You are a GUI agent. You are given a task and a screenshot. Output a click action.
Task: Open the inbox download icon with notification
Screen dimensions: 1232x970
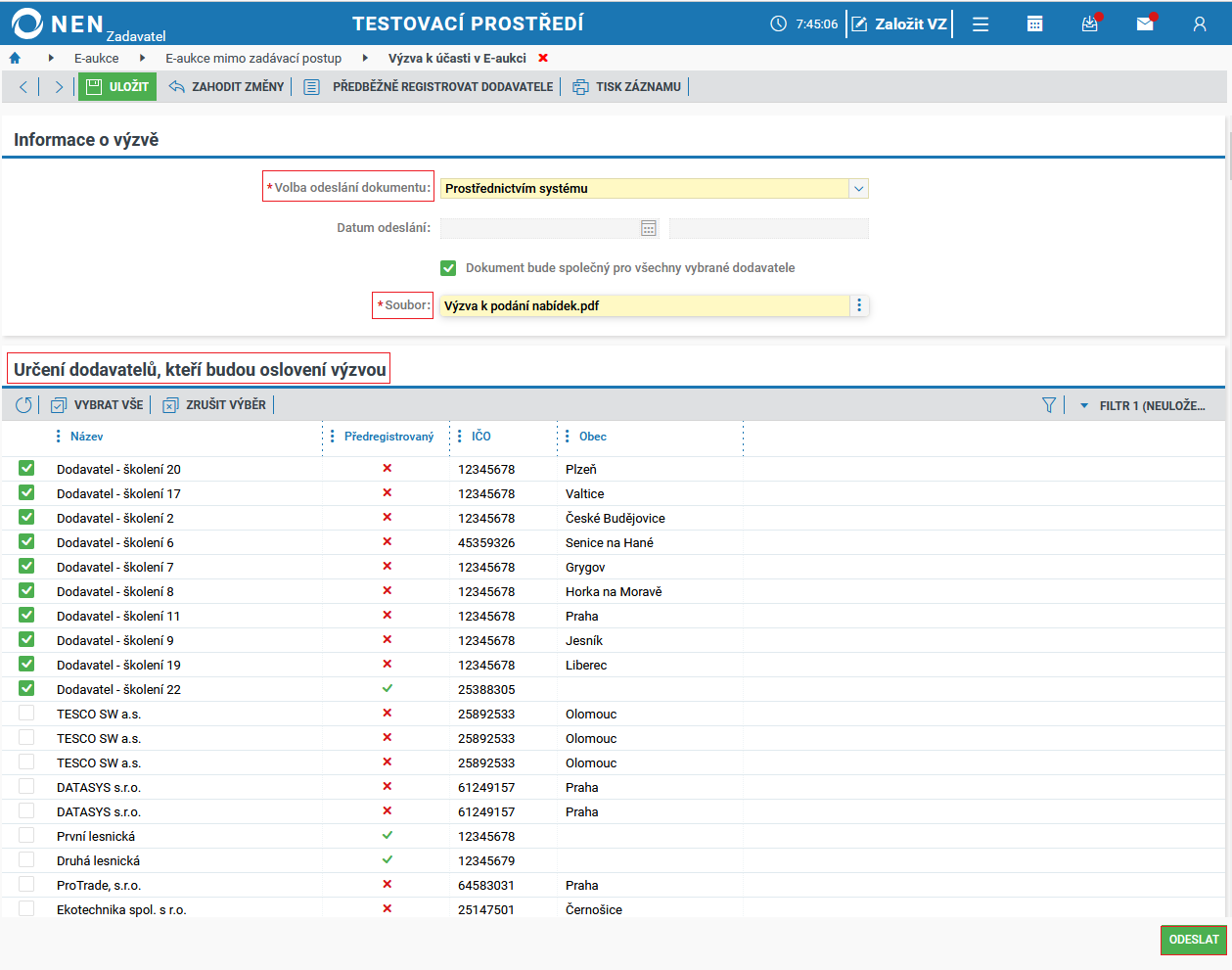point(1090,23)
